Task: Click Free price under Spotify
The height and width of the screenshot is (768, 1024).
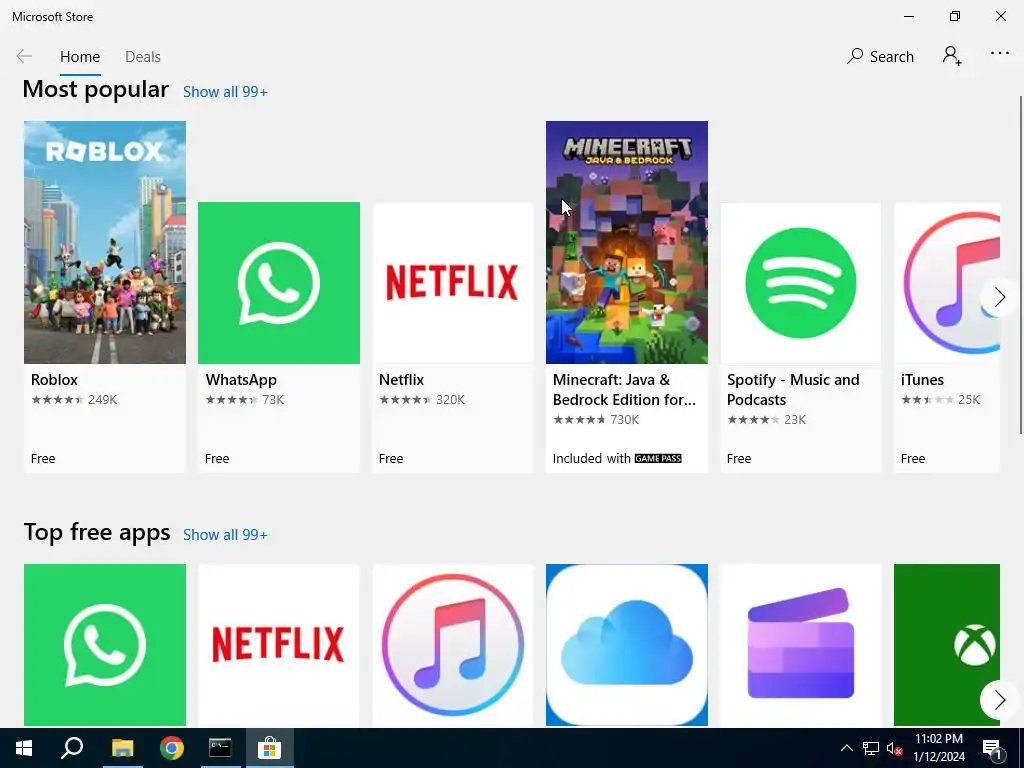Action: coord(739,458)
